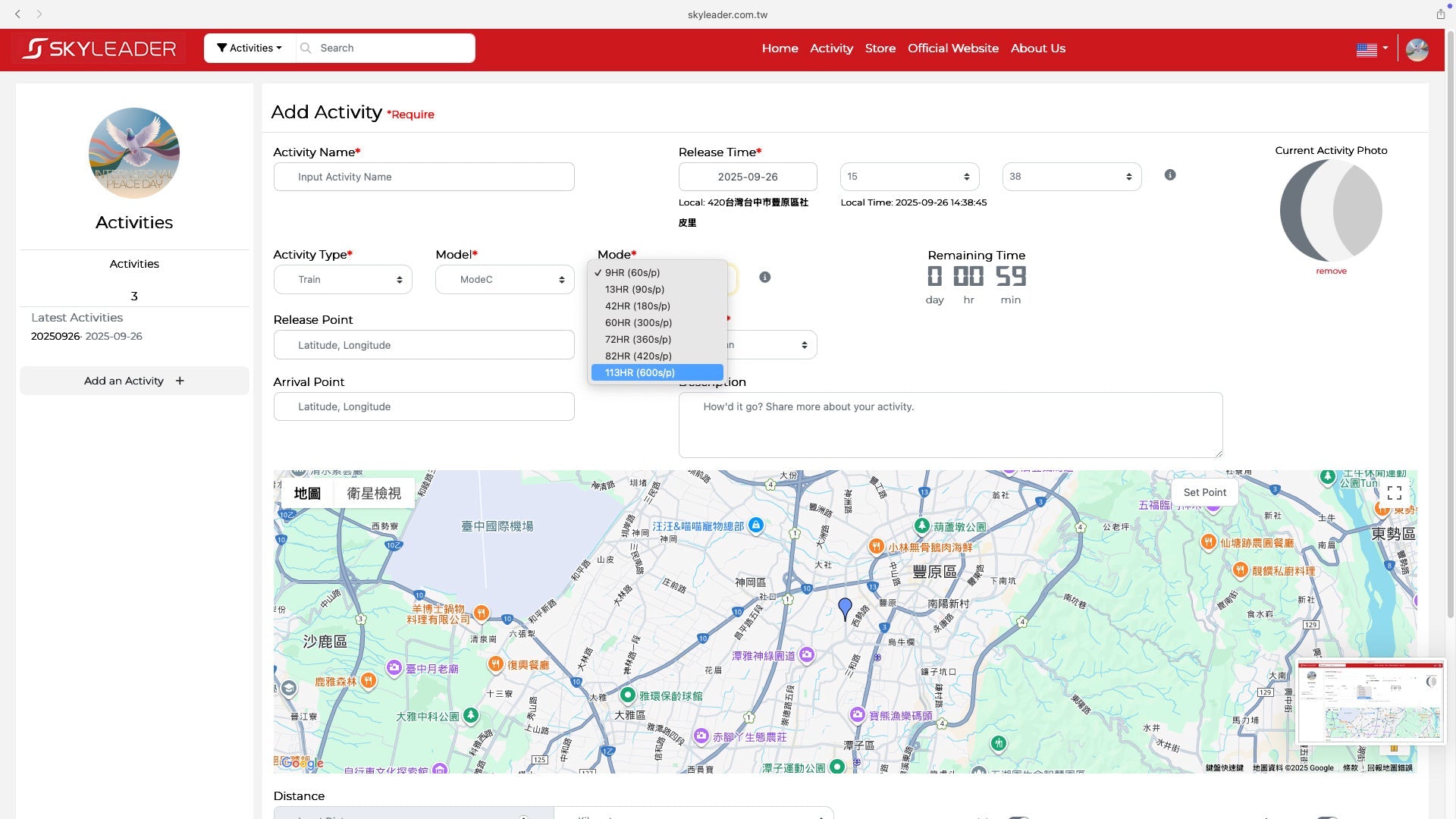Select 113HR (600s/p) mode option
This screenshot has height=819, width=1456.
click(x=657, y=372)
